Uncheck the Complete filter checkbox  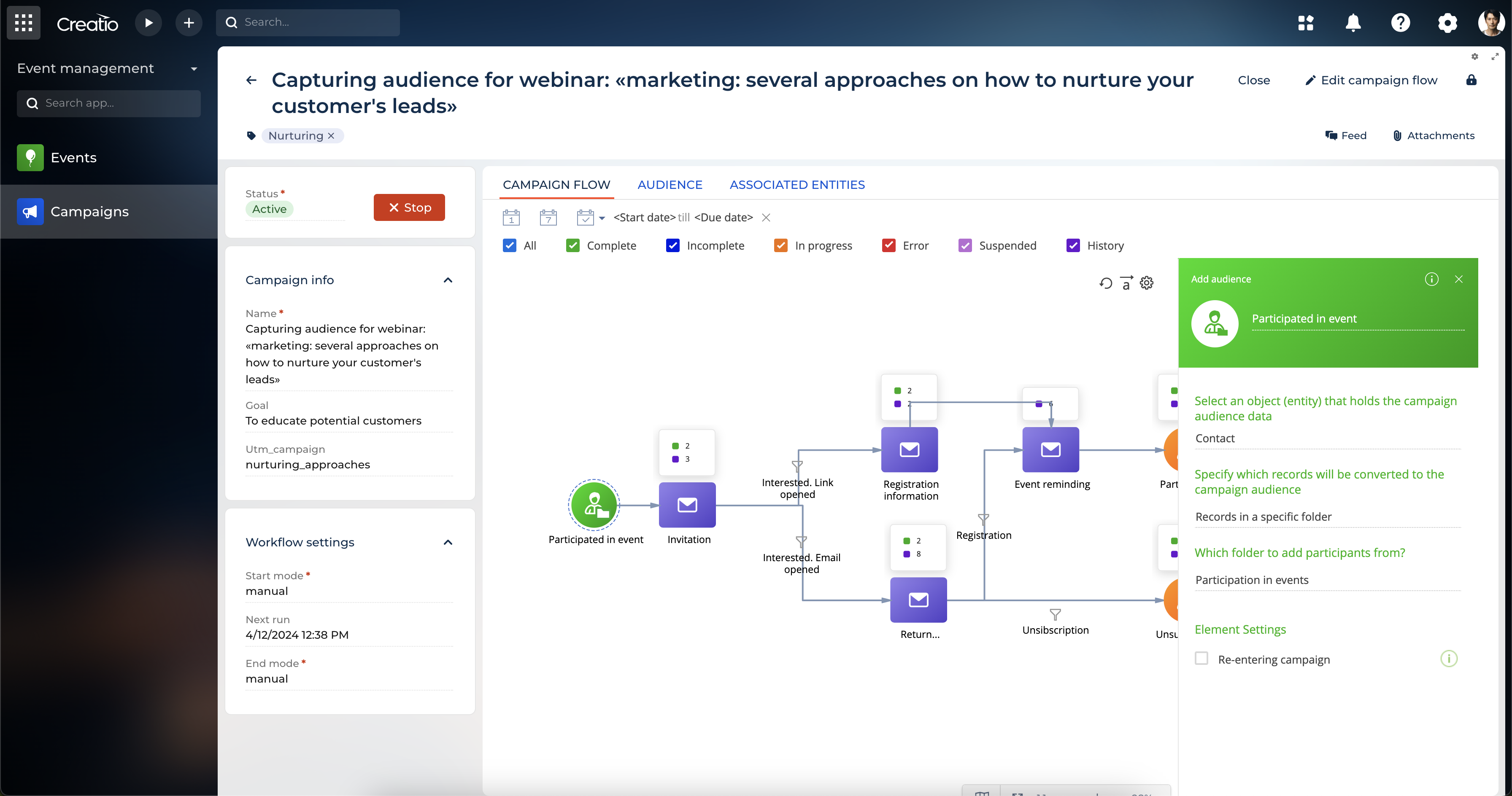pos(573,245)
